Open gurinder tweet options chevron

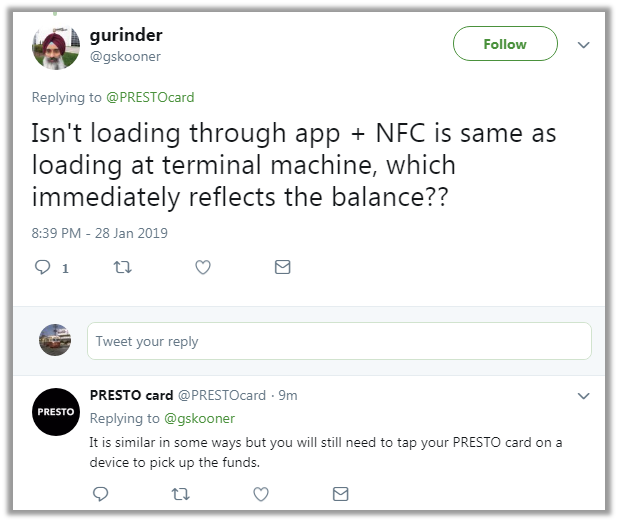click(x=585, y=45)
